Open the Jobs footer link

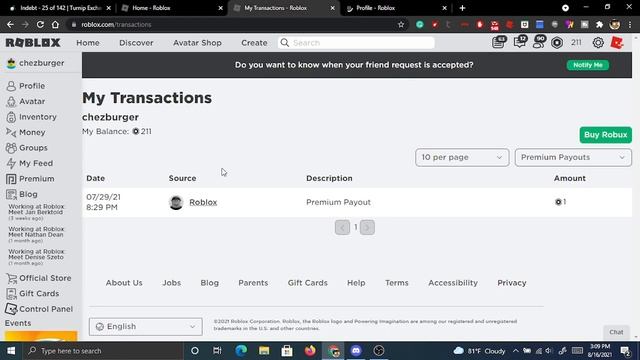pyautogui.click(x=171, y=282)
